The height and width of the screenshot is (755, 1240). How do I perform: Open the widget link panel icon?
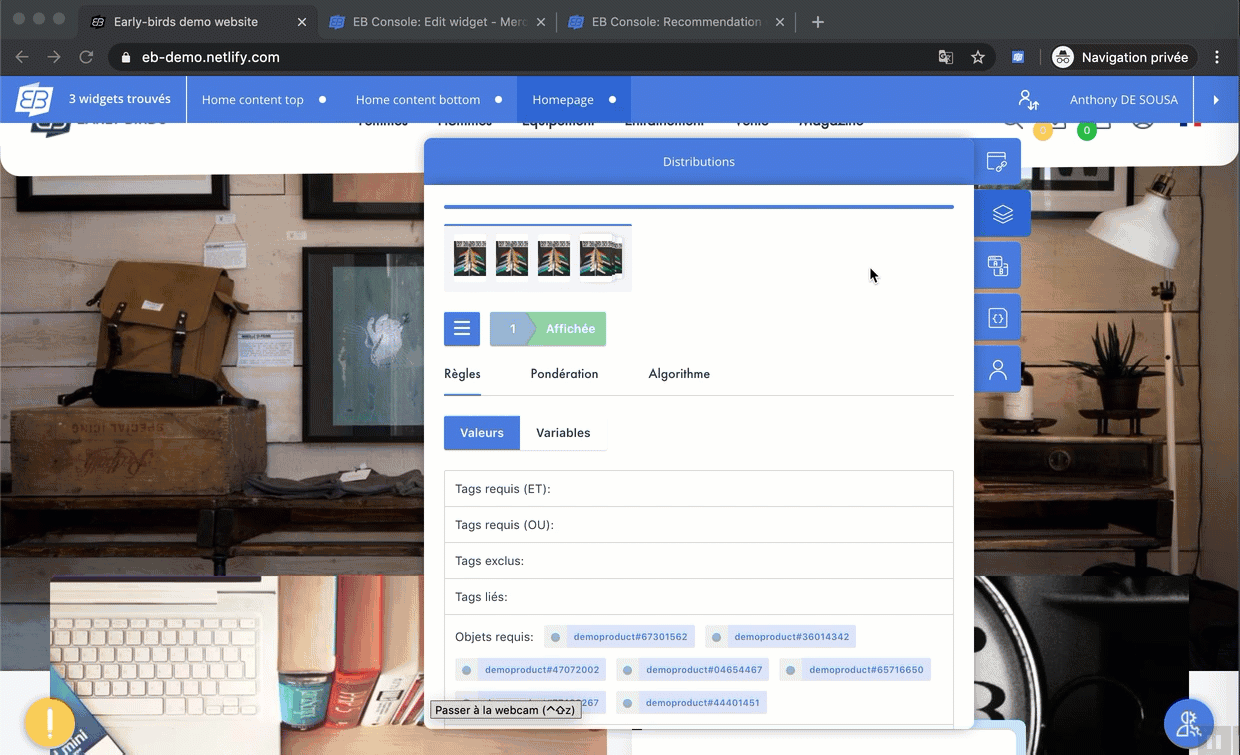tap(997, 162)
